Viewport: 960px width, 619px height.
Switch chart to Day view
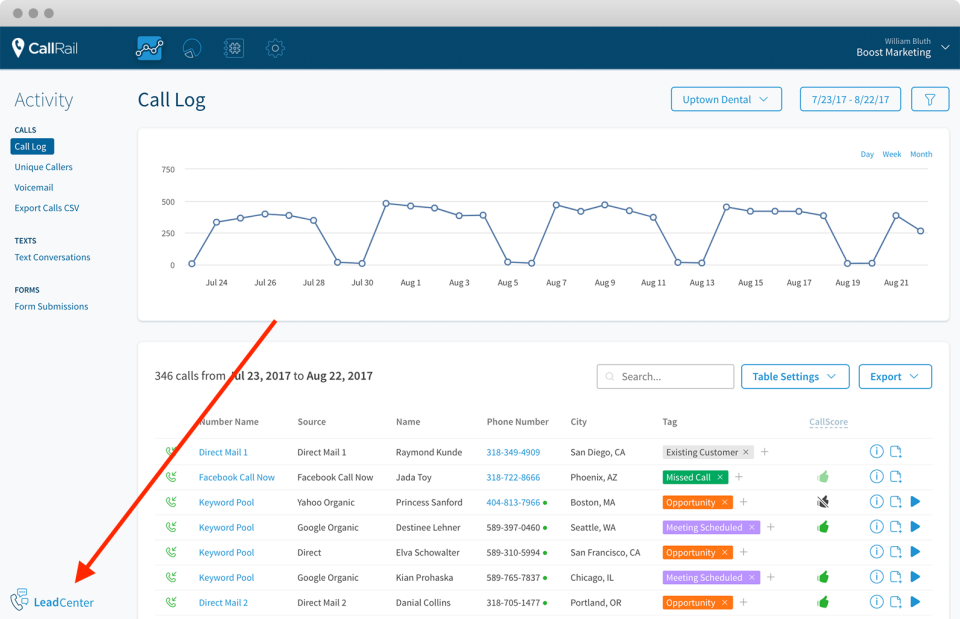click(x=867, y=154)
